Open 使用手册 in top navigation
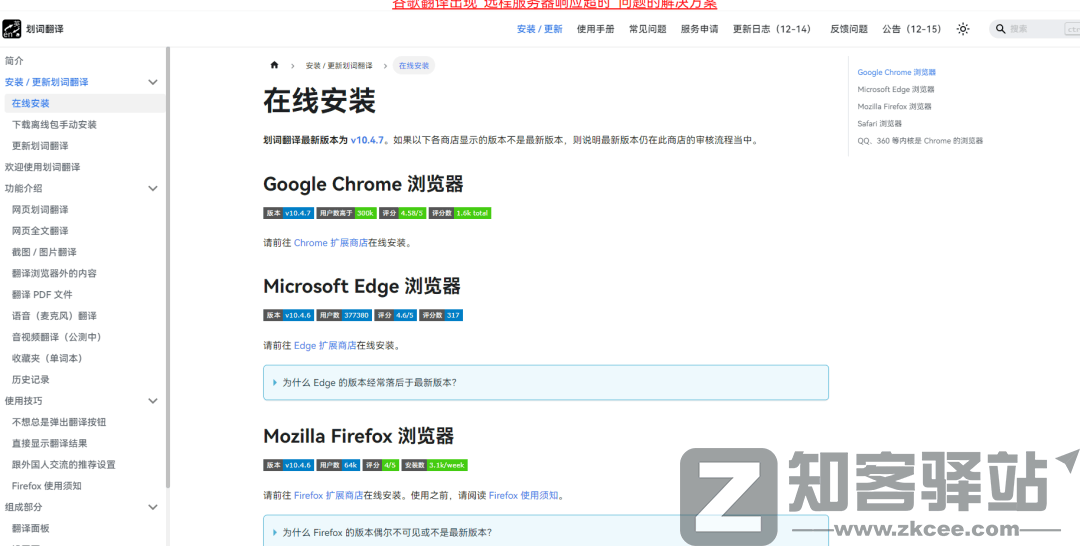 click(x=595, y=29)
